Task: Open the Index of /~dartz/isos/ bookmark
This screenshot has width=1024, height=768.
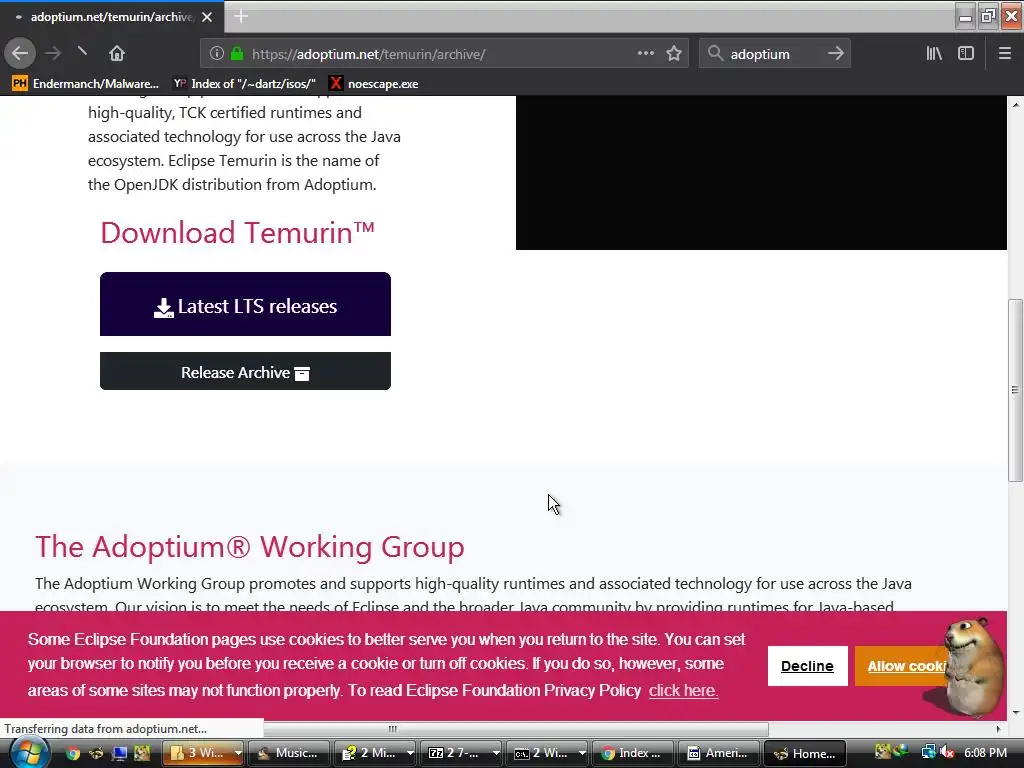Action: [244, 84]
